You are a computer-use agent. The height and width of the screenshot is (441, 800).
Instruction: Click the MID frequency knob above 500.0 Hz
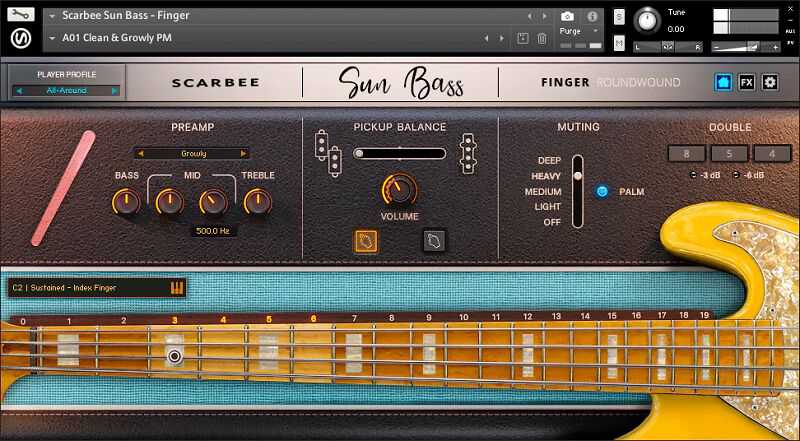pyautogui.click(x=213, y=202)
